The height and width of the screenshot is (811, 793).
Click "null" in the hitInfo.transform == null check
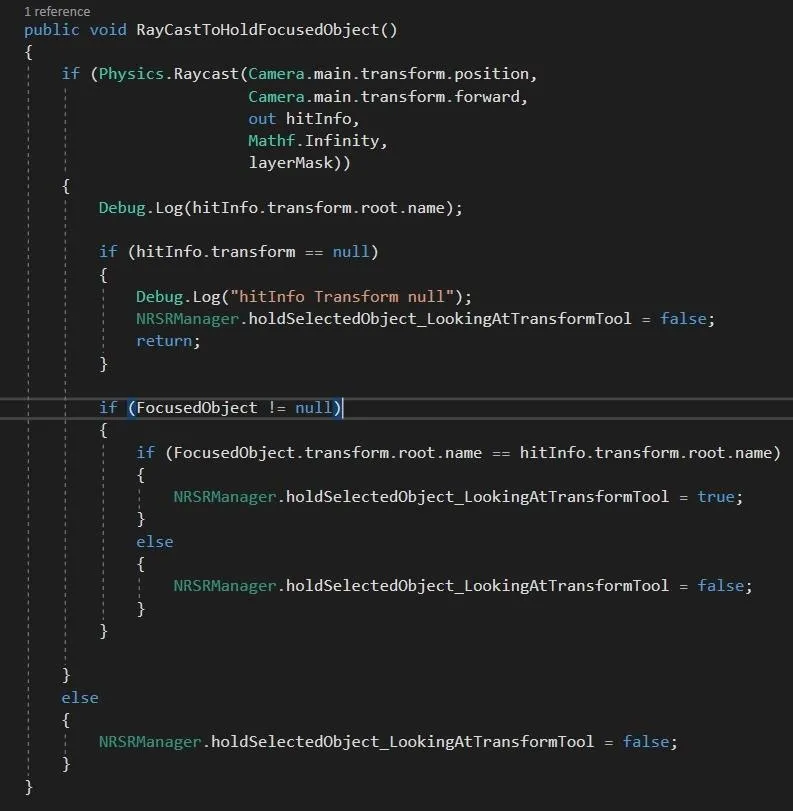(351, 252)
